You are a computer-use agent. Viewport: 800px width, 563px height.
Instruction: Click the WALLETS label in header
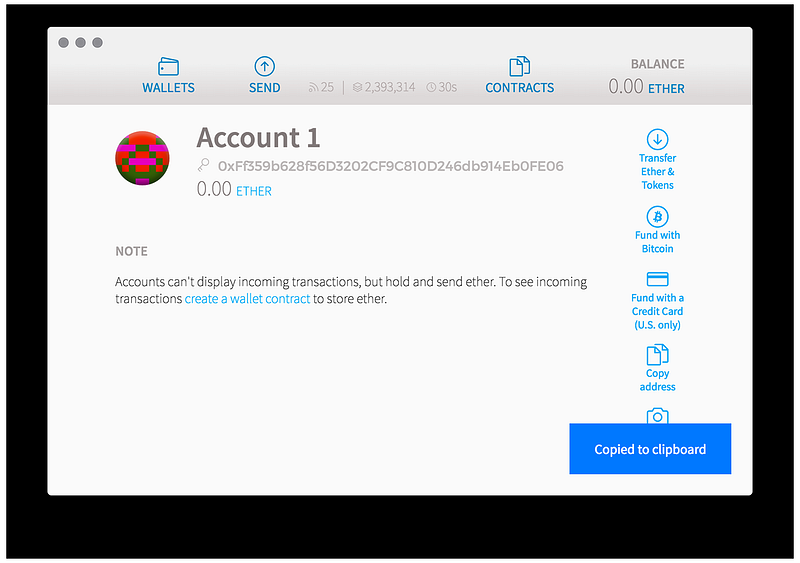click(x=168, y=88)
